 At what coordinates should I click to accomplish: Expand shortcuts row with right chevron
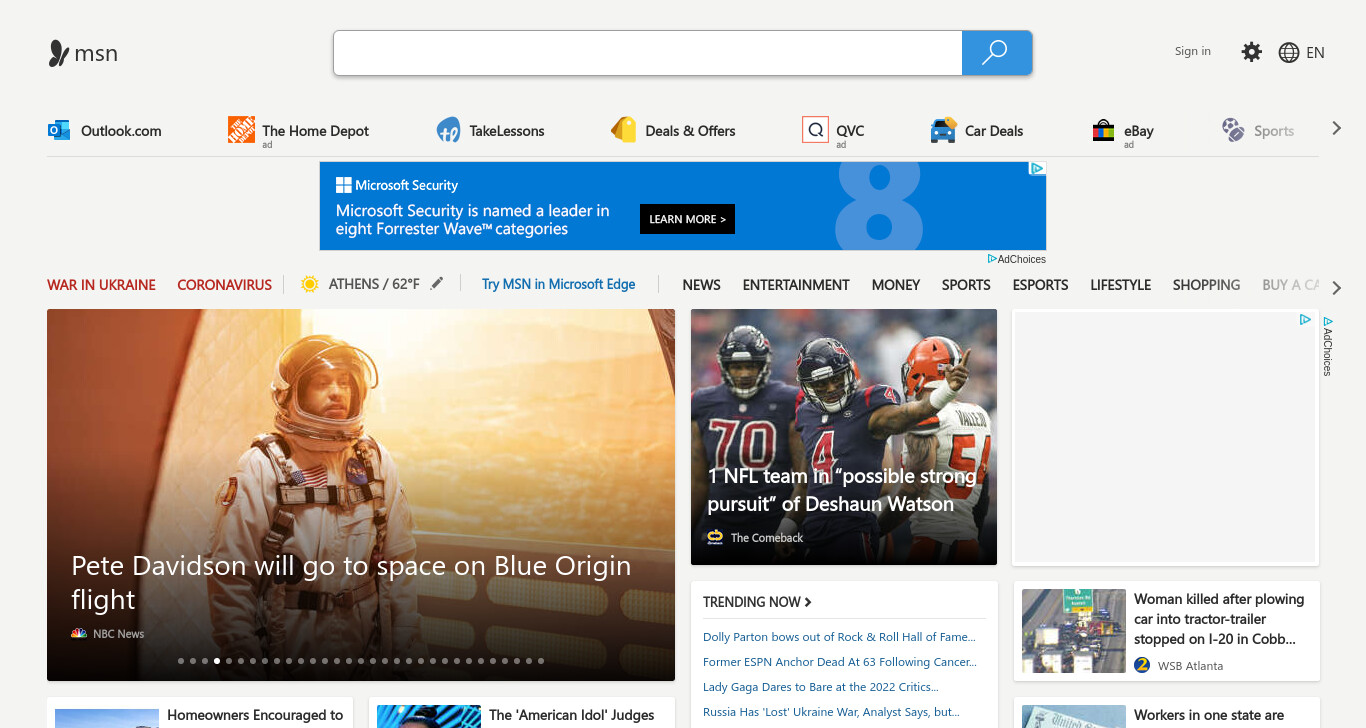pyautogui.click(x=1337, y=129)
